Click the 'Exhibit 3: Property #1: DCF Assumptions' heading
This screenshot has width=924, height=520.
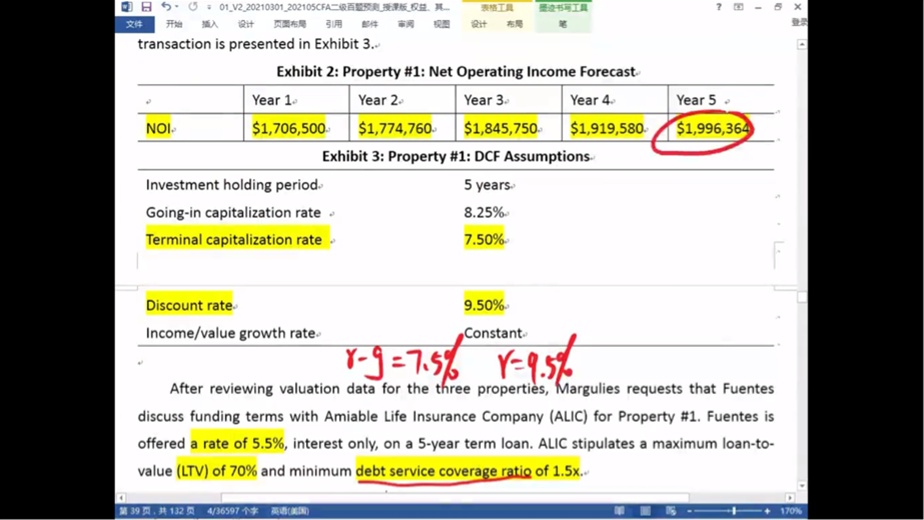(x=456, y=156)
